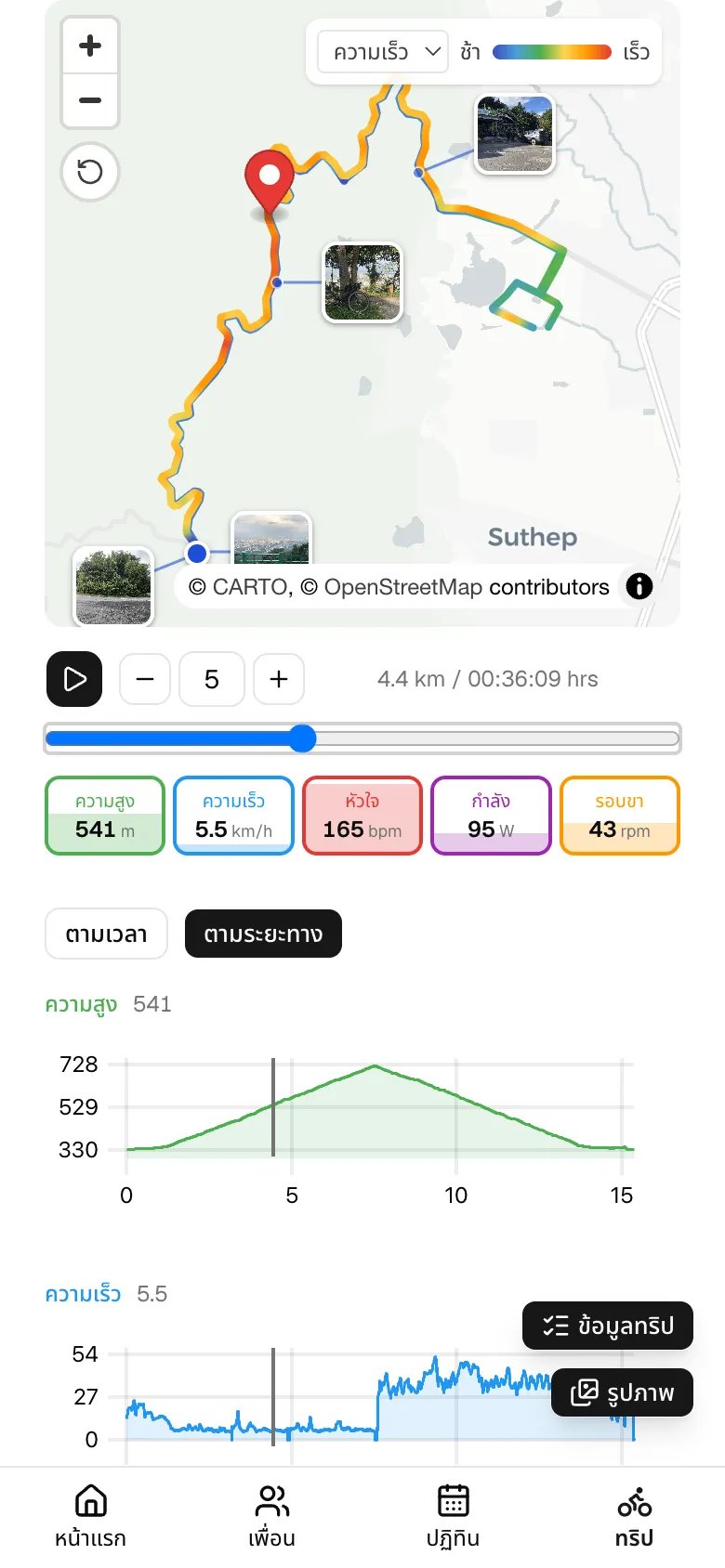The width and height of the screenshot is (725, 1568).
Task: Open the ปฏิทิน calendar tab
Action: coord(453,1516)
